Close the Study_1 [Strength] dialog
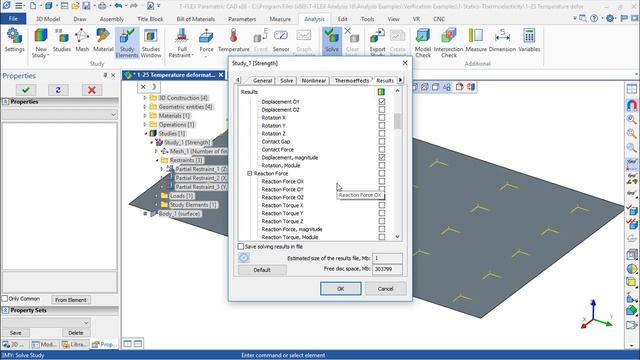Viewport: 640px width, 360px height. pyautogui.click(x=404, y=63)
